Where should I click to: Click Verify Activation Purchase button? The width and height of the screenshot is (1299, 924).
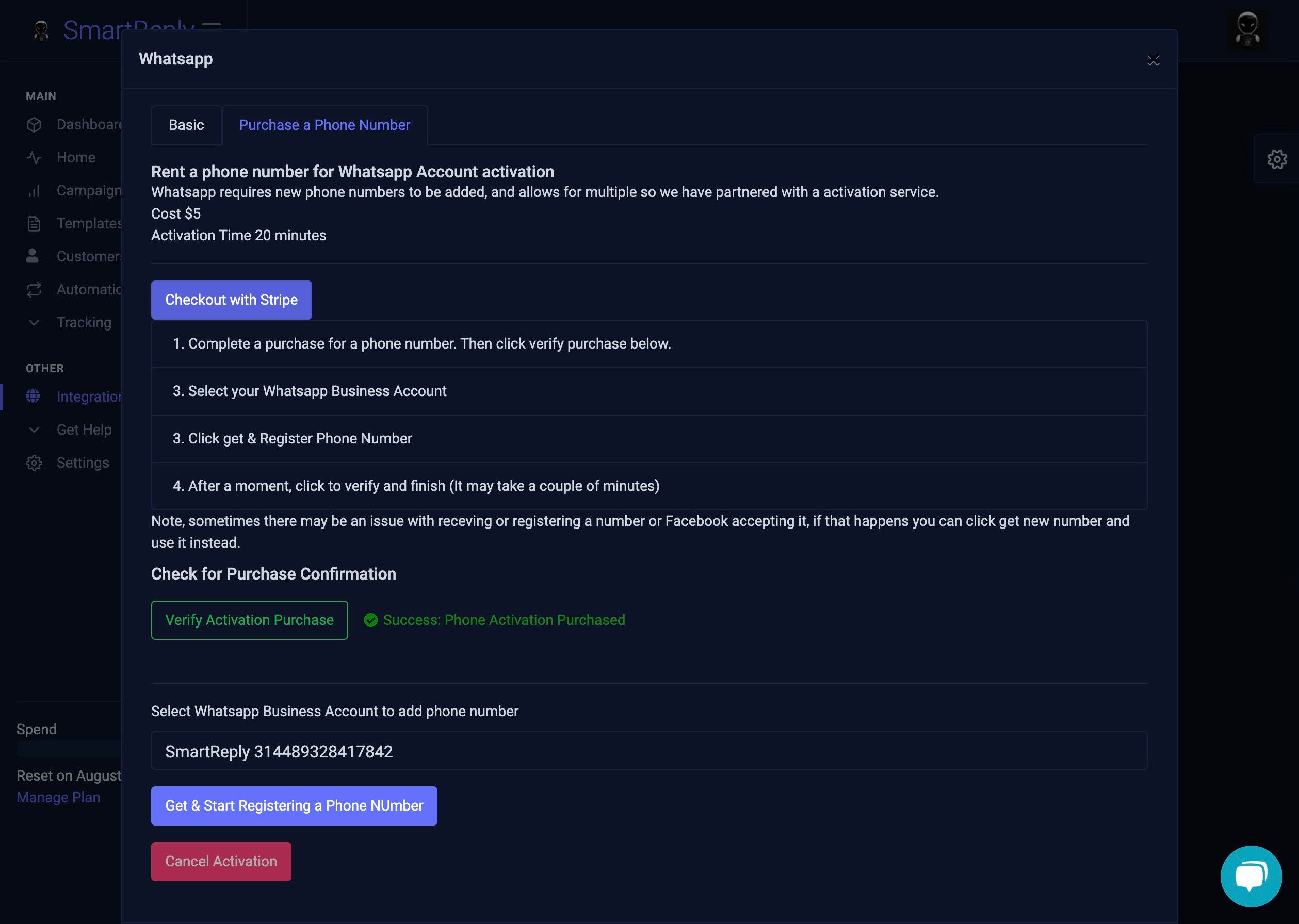click(249, 620)
